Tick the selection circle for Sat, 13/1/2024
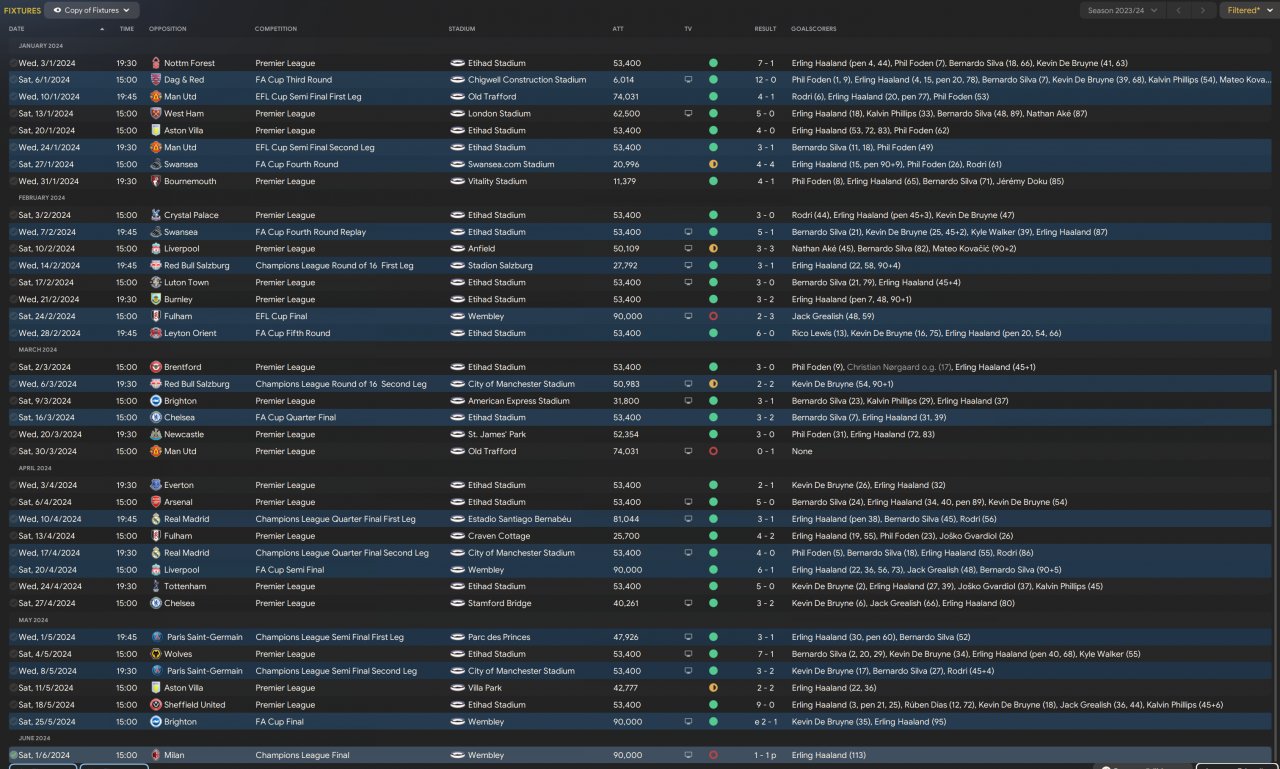Viewport: 1280px width, 769px height. [13, 114]
